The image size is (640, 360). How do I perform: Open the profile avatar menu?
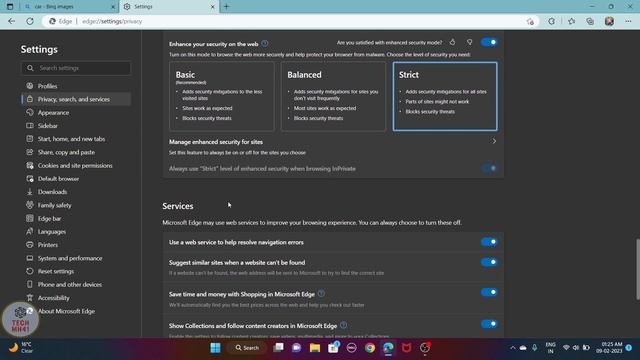coord(609,21)
